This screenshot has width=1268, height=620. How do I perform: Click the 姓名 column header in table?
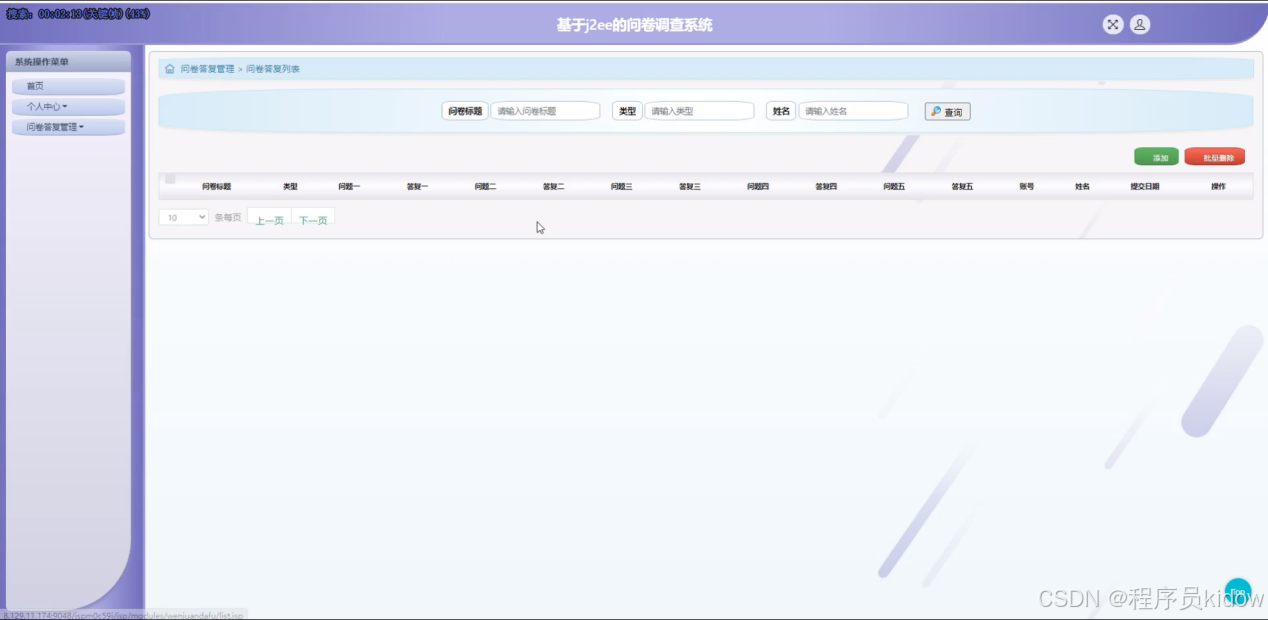tap(1082, 187)
